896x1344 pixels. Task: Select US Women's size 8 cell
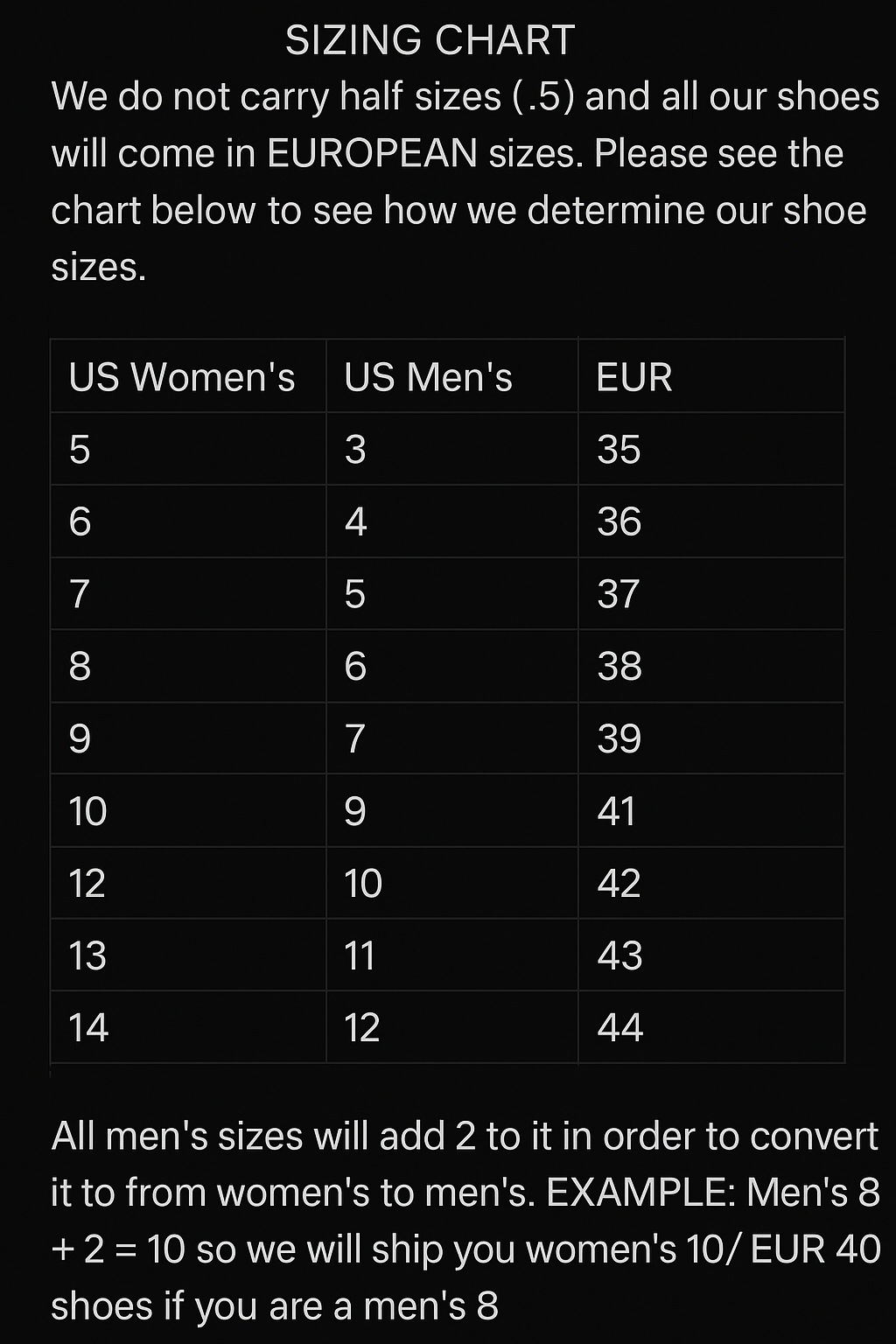tap(80, 666)
